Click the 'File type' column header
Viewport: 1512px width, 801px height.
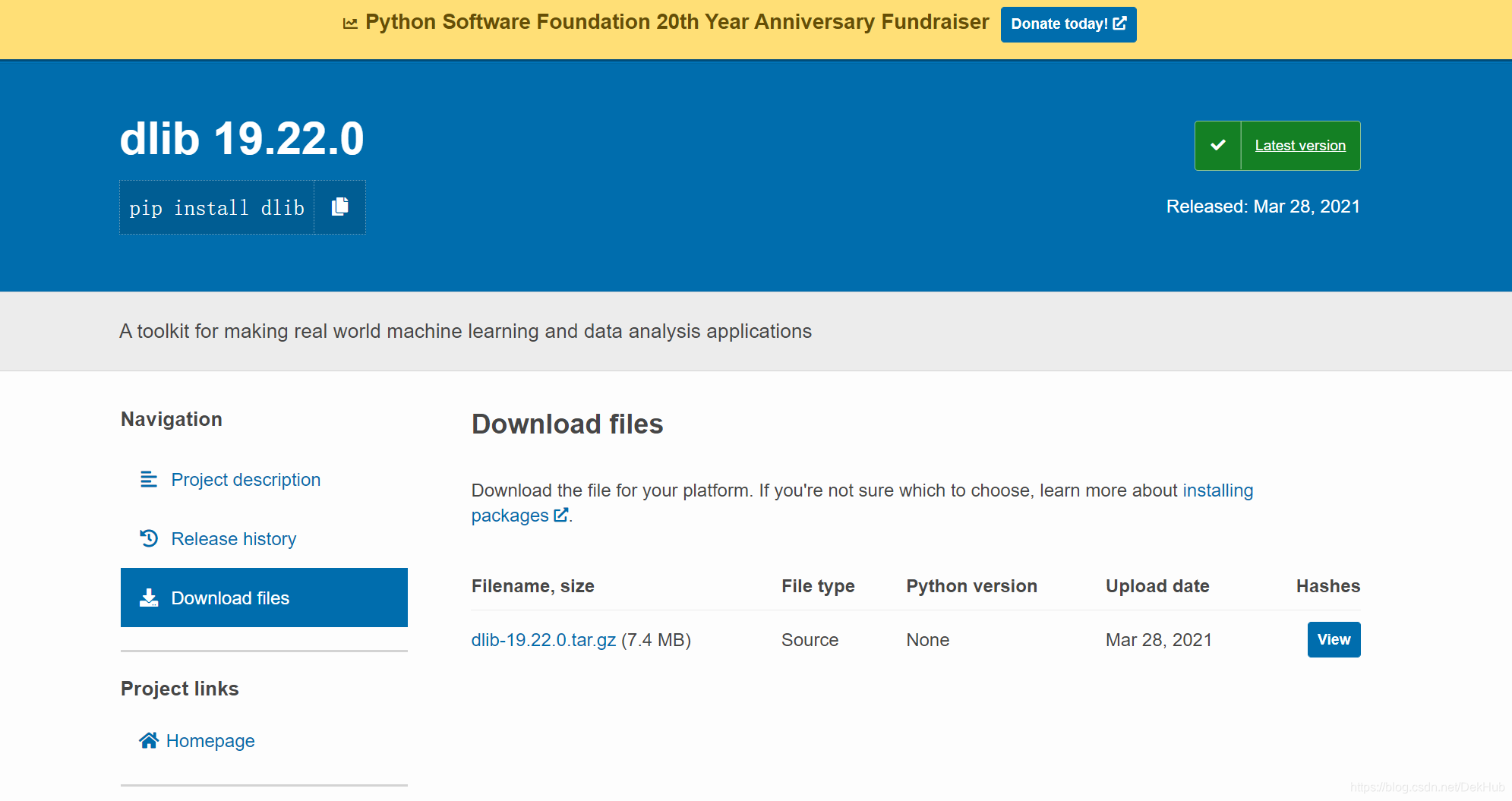(x=818, y=586)
